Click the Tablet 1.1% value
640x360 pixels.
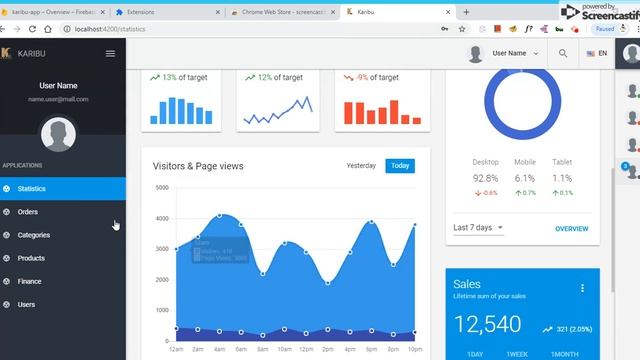pyautogui.click(x=562, y=178)
